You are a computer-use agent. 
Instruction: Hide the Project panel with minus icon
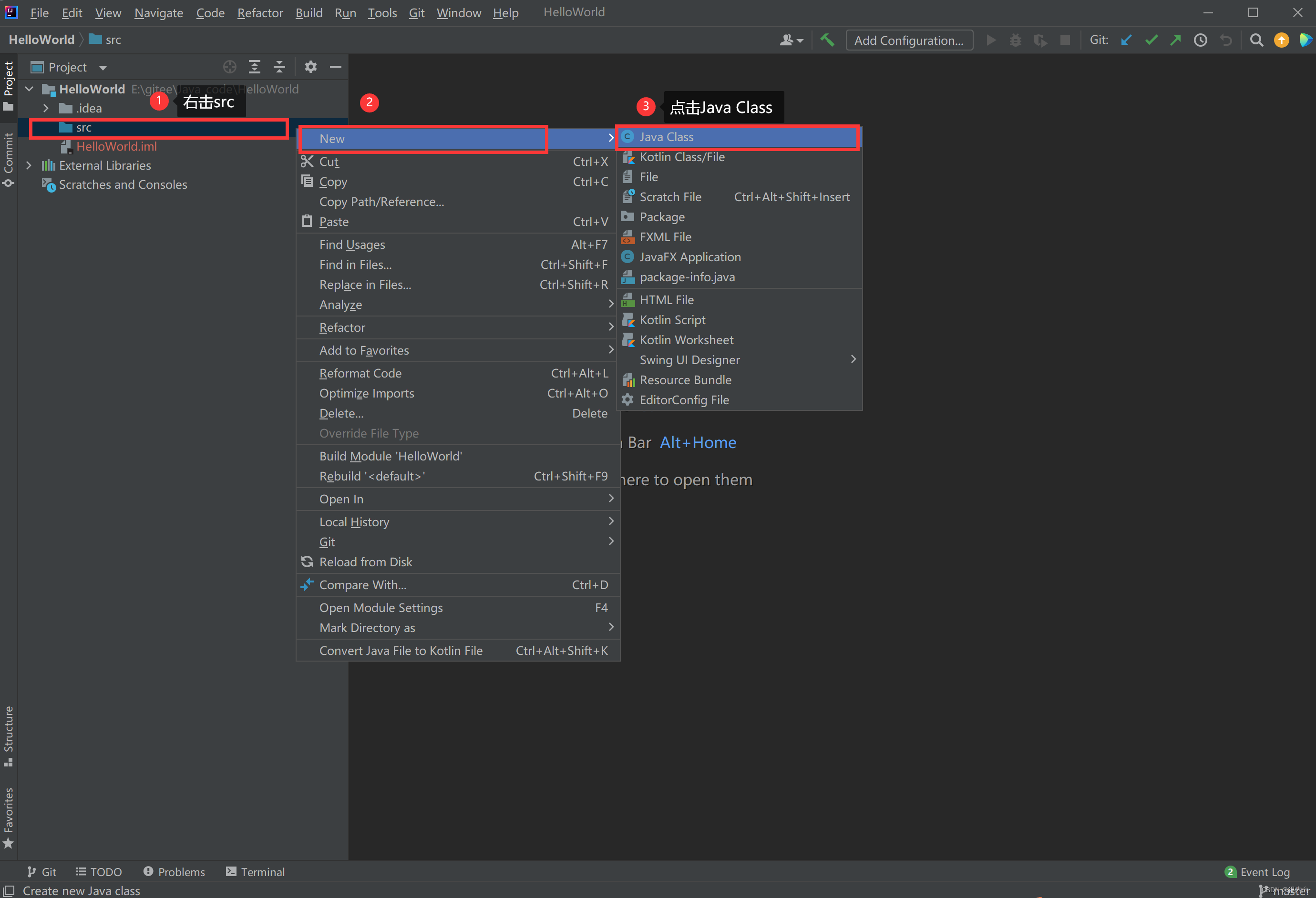(x=335, y=67)
